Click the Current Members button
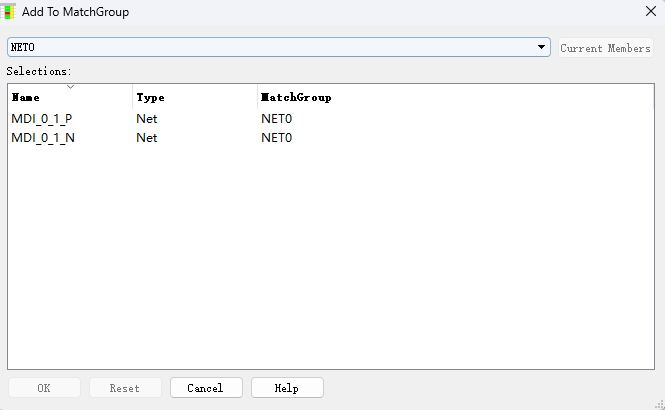665x410 pixels. [606, 47]
